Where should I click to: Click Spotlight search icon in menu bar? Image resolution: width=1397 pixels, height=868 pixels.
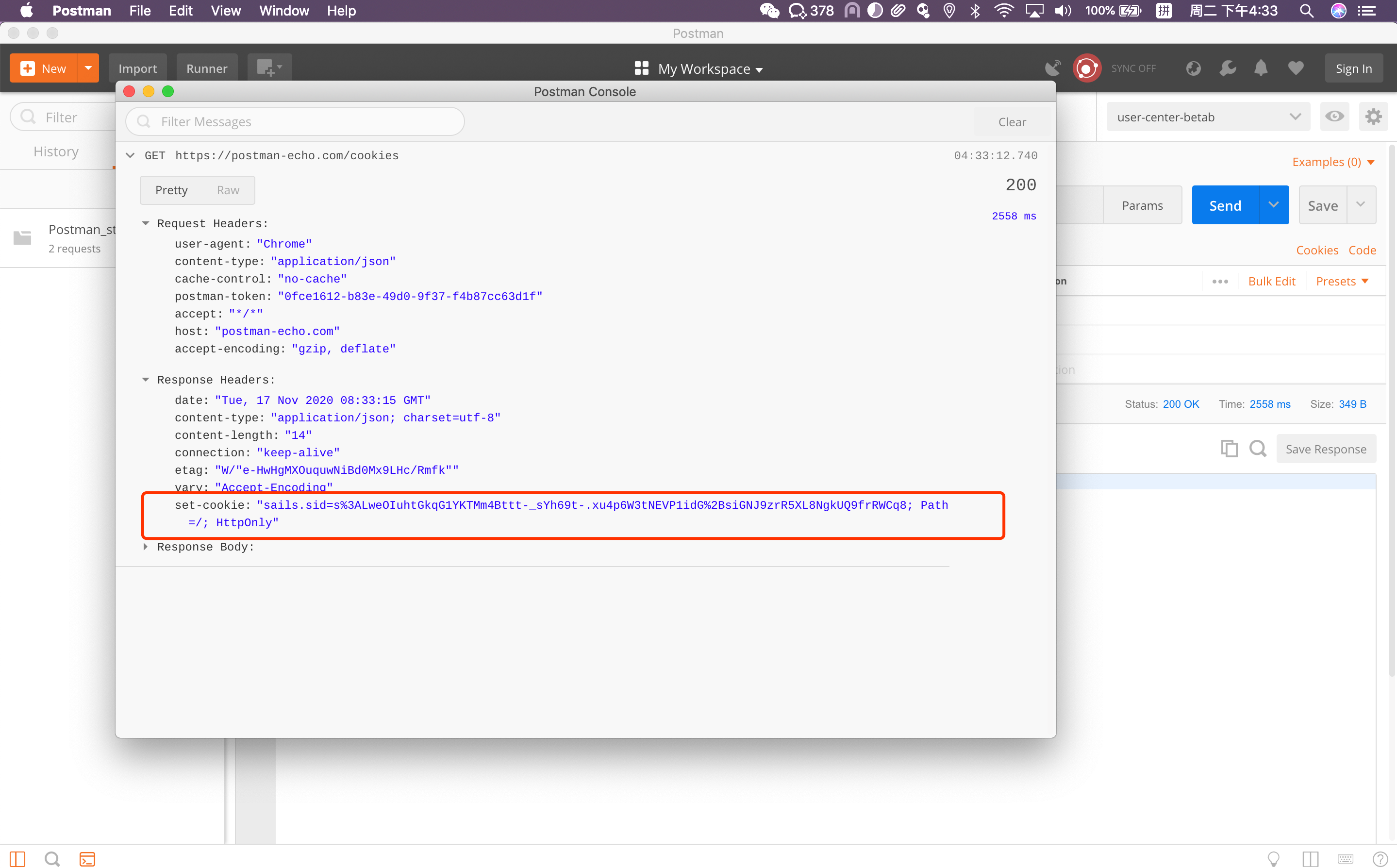coord(1306,11)
